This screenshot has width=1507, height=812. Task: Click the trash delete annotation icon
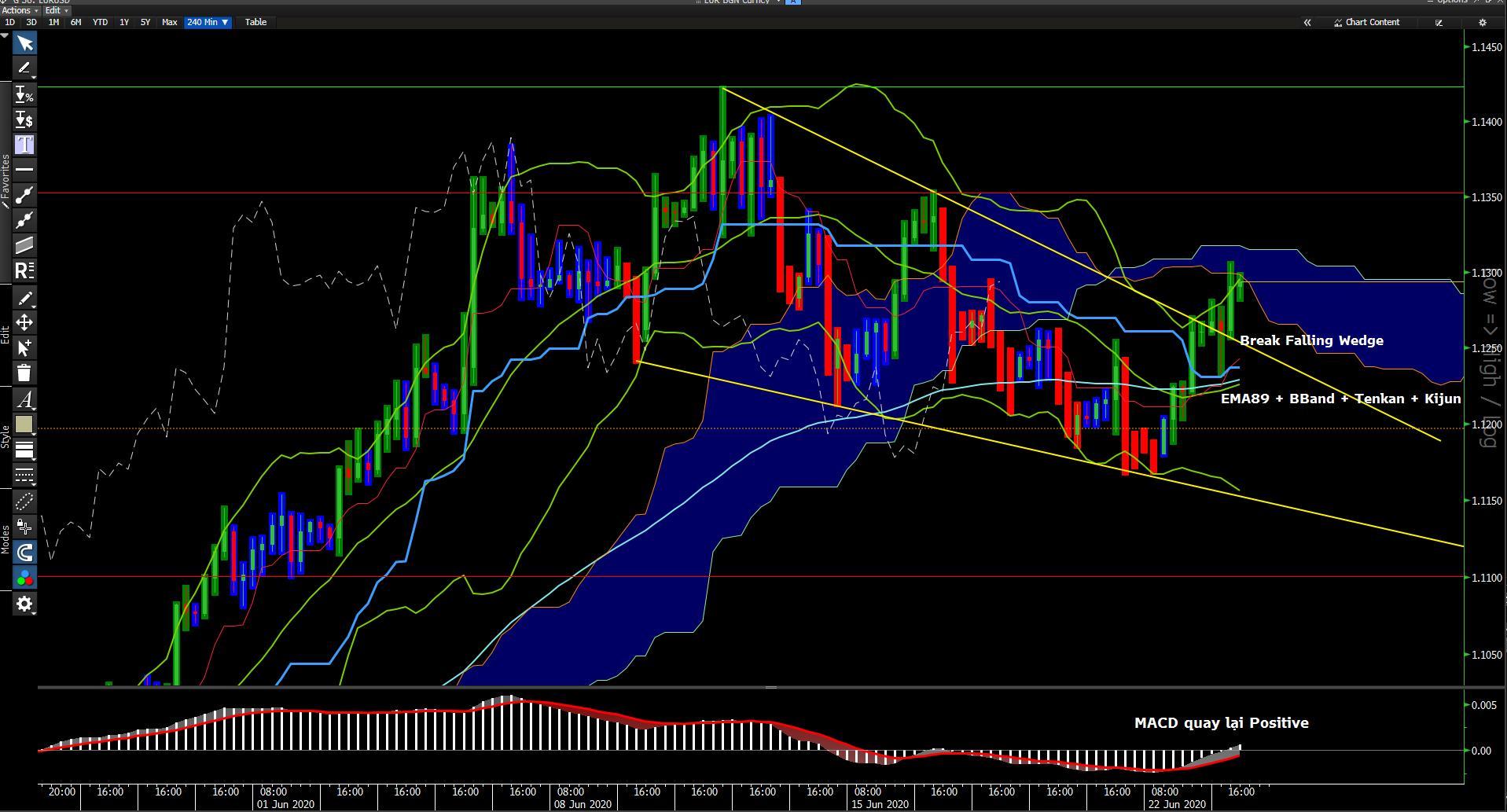coord(24,373)
